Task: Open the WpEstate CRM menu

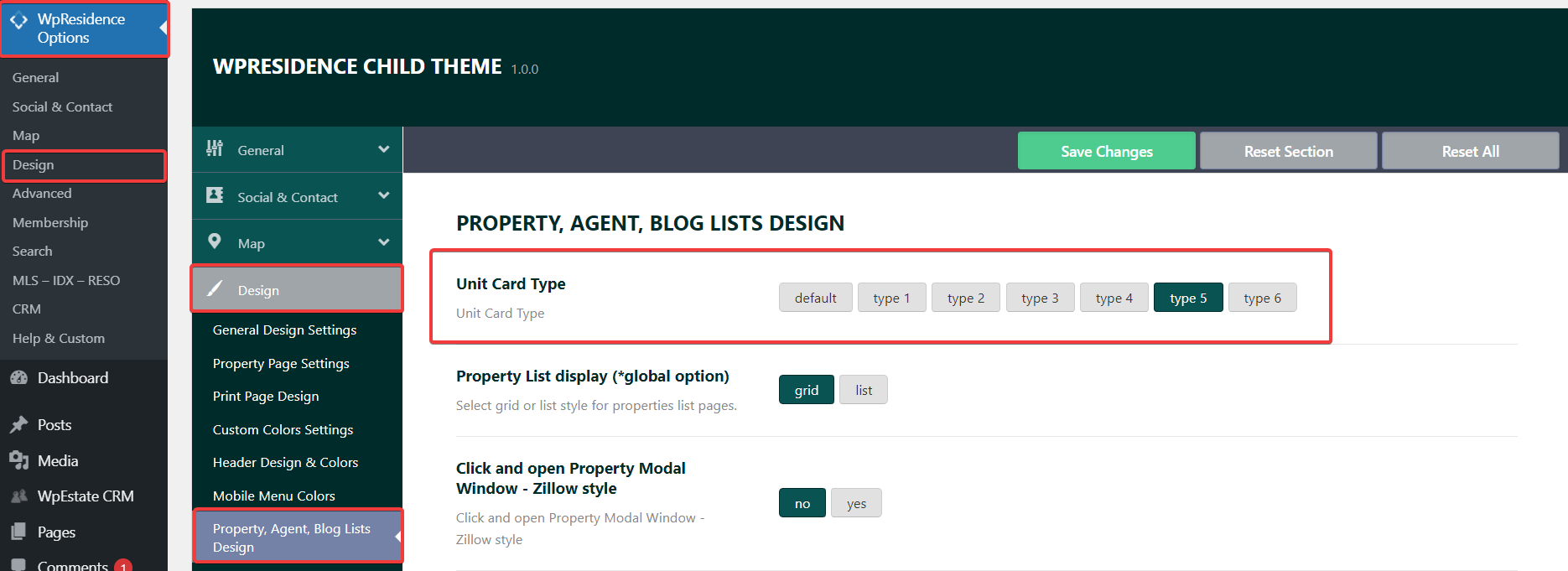Action: (84, 496)
